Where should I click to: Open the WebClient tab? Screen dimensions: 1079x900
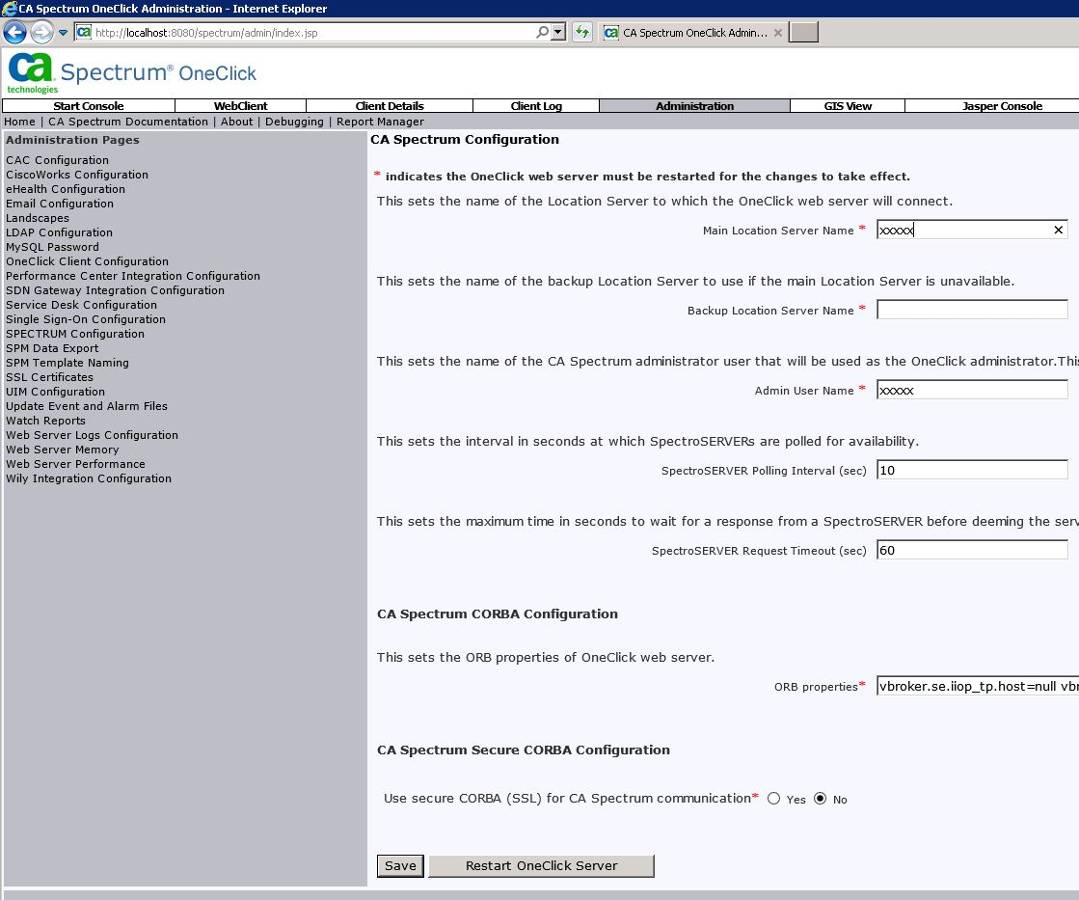tap(241, 106)
